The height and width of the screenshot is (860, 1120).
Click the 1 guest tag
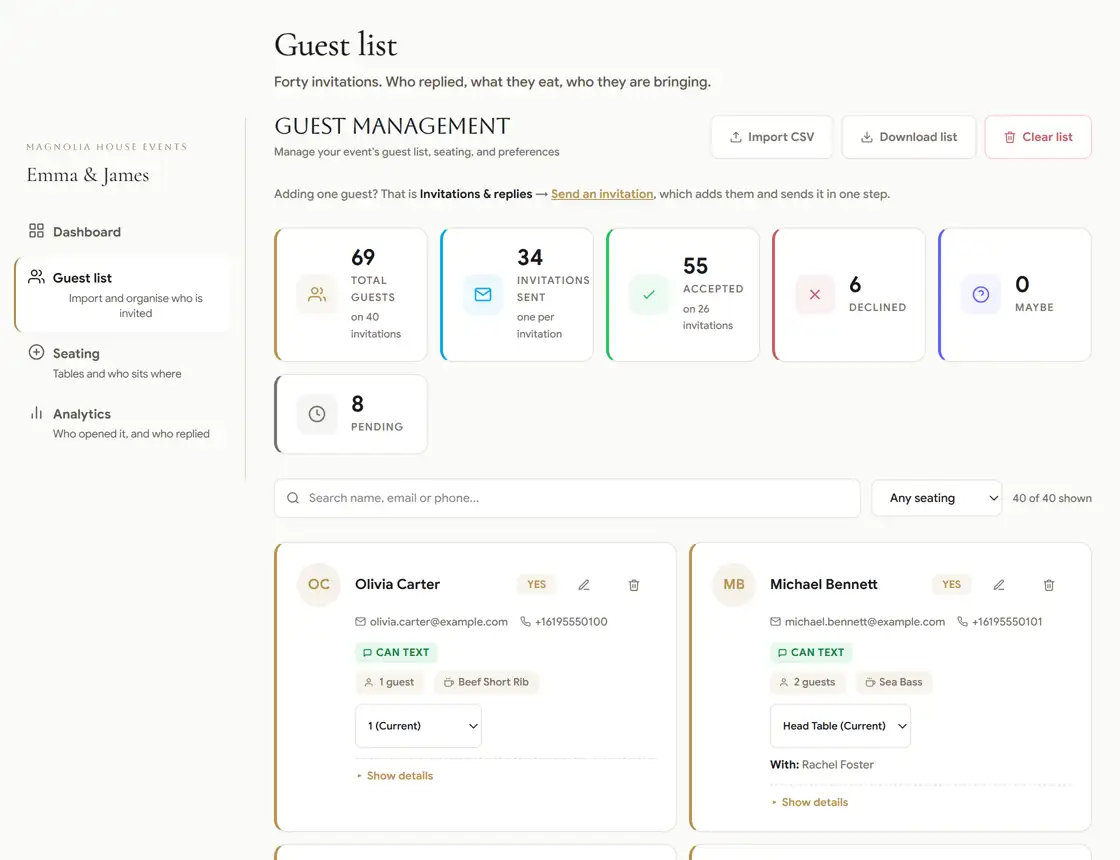pos(389,682)
